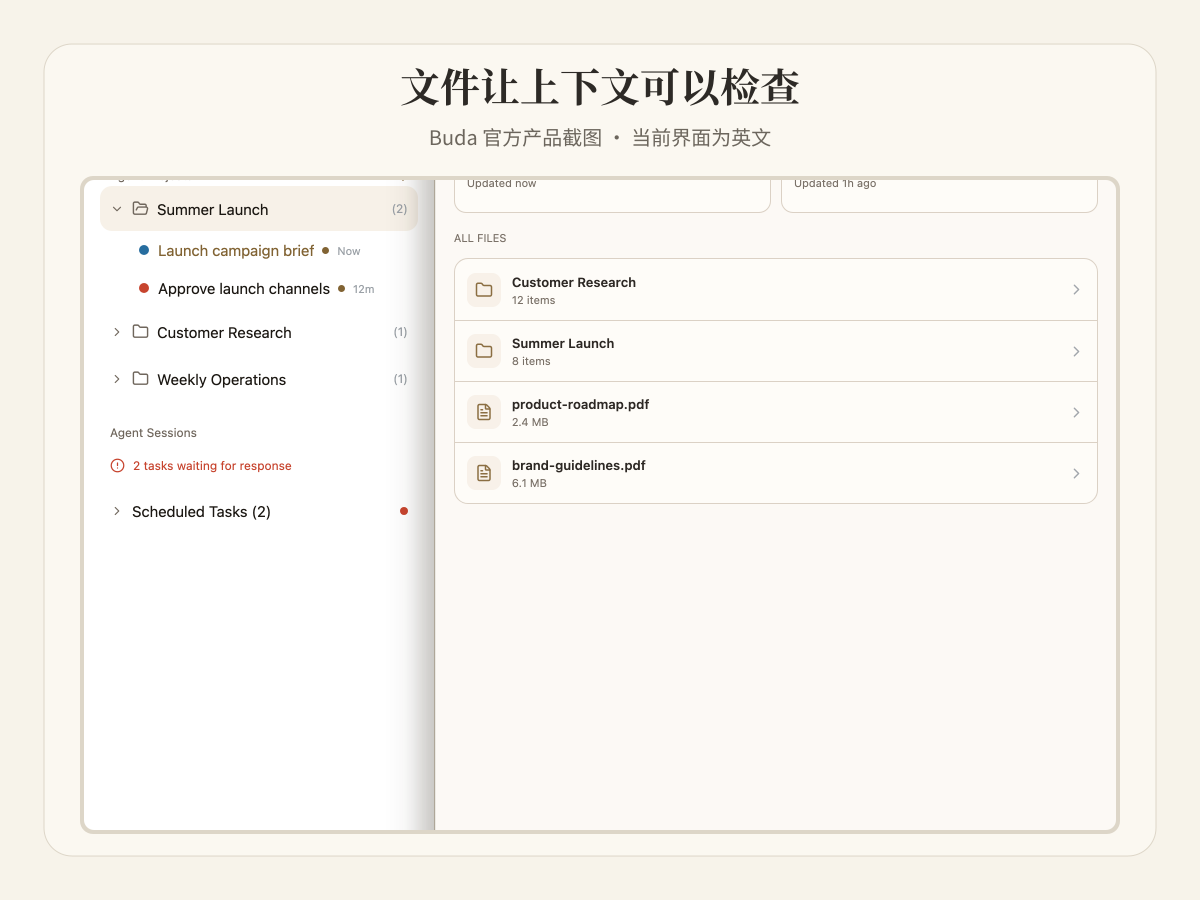Click the chevron on the brand-guidelines.pdf row
The height and width of the screenshot is (900, 1200).
pos(1076,473)
